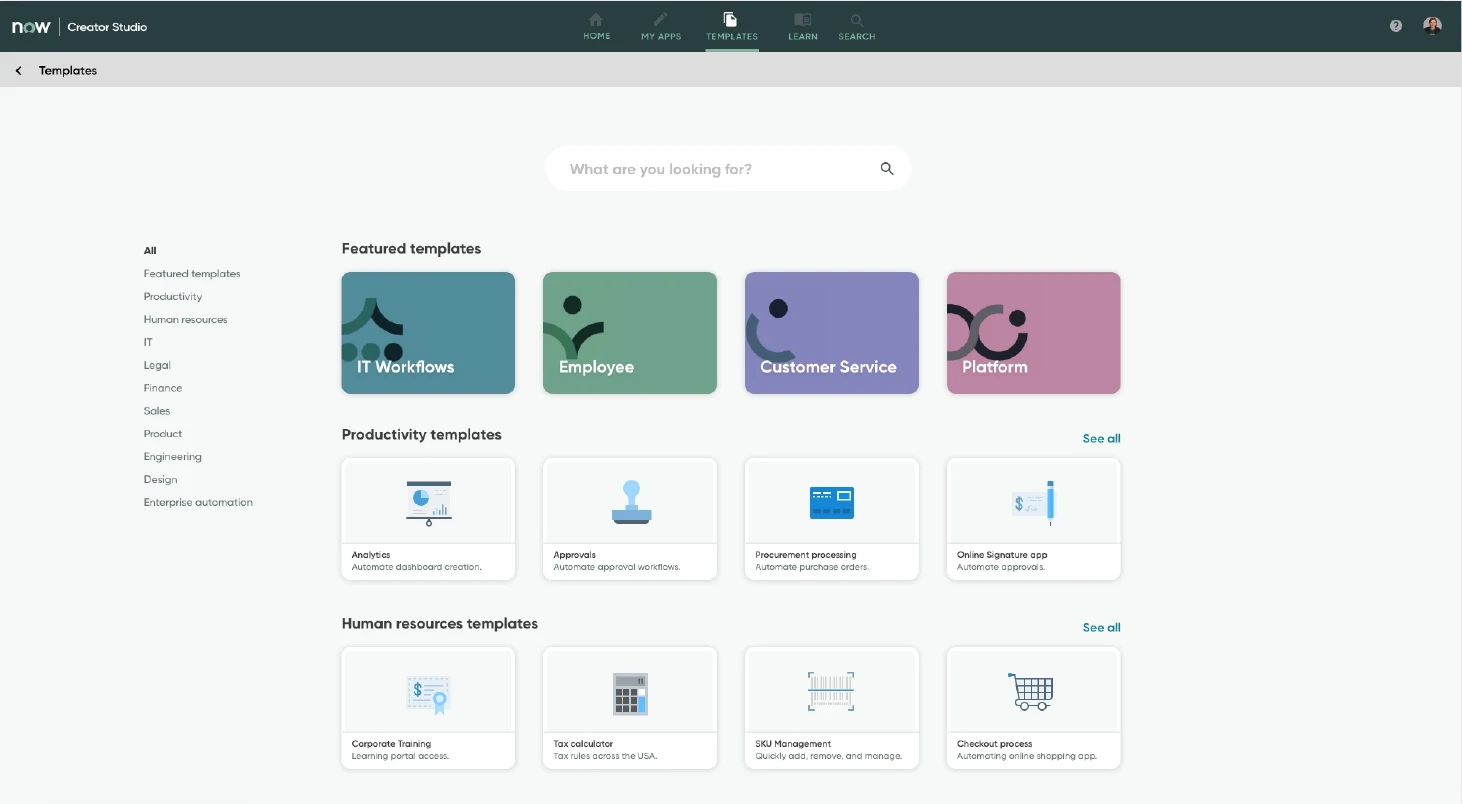Select the Enterprise automation category

[198, 503]
